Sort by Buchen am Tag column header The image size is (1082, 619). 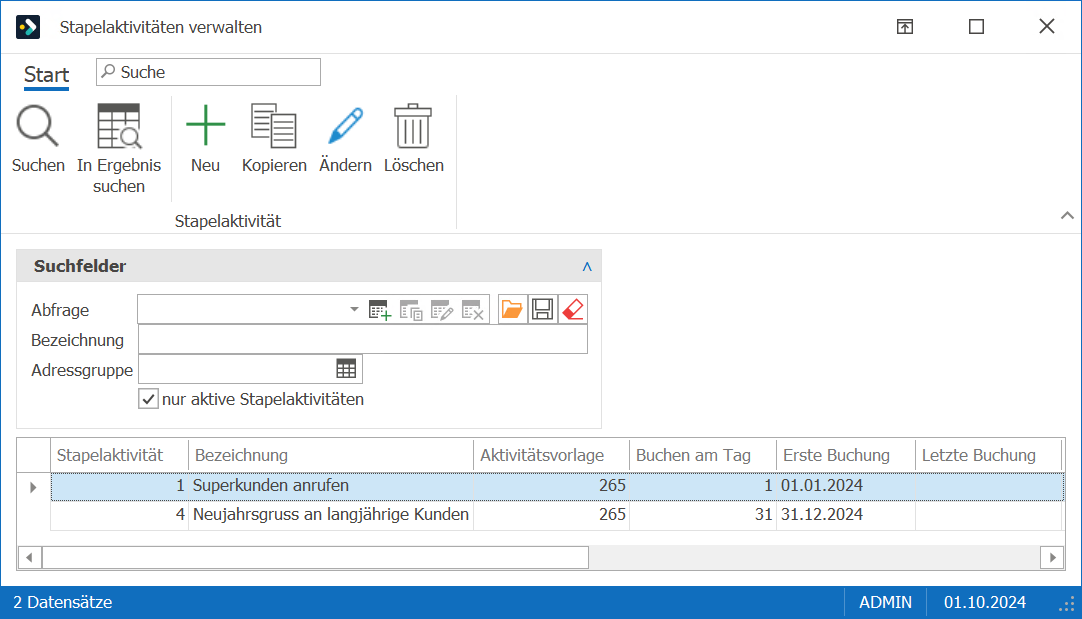702,455
